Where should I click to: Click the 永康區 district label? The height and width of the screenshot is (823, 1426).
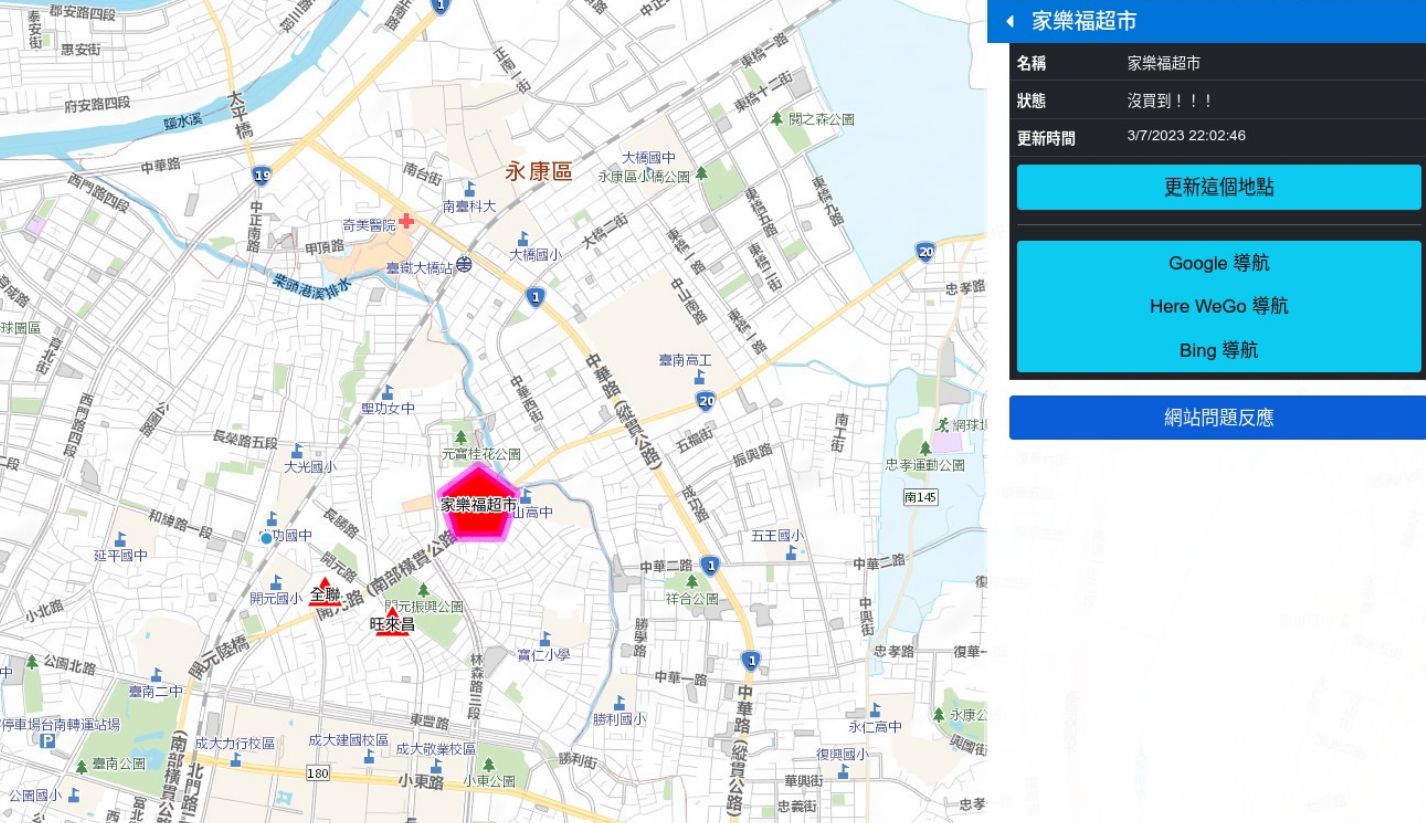(539, 171)
